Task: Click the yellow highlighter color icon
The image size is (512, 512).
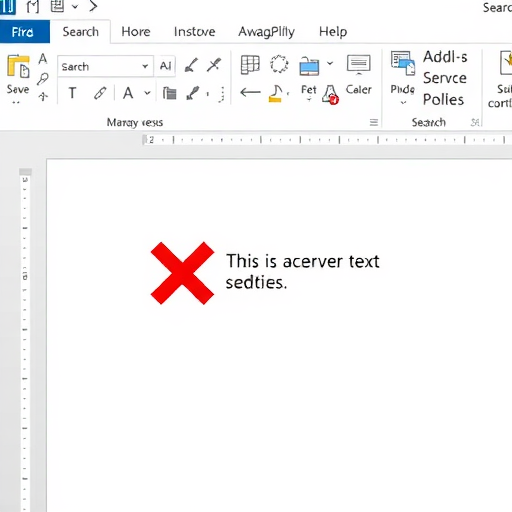Action: [x=276, y=93]
